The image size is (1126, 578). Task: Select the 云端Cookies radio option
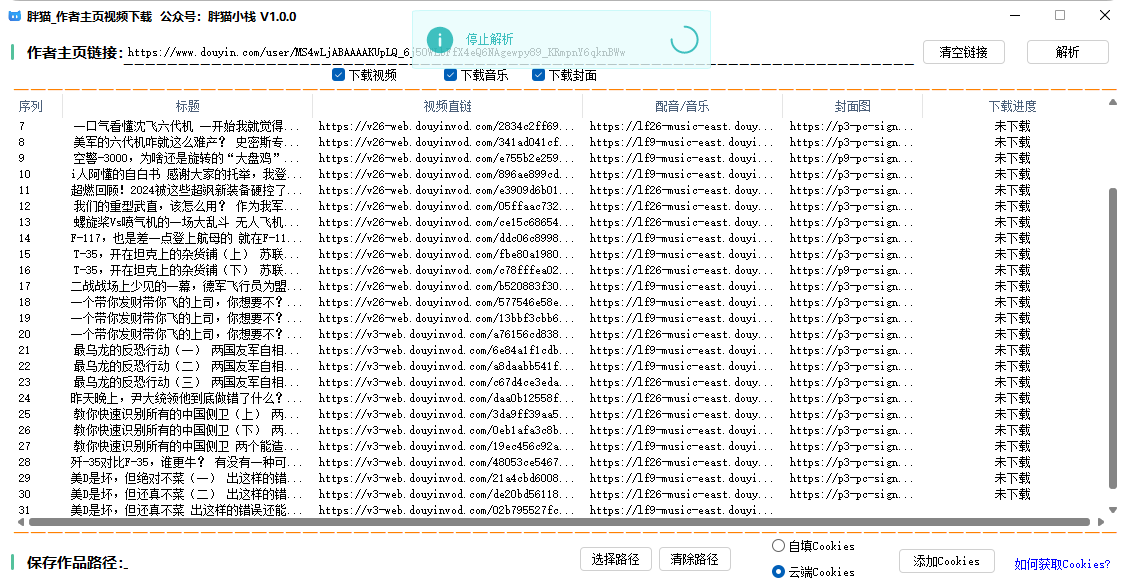(x=778, y=572)
